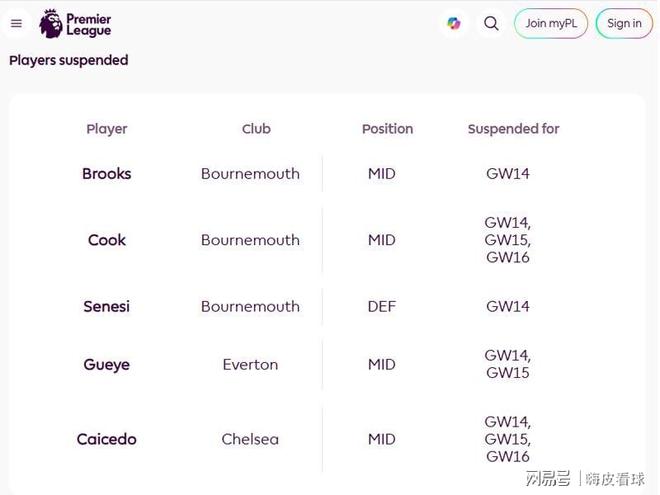This screenshot has height=495, width=660.
Task: Select the Position column header
Action: click(387, 129)
